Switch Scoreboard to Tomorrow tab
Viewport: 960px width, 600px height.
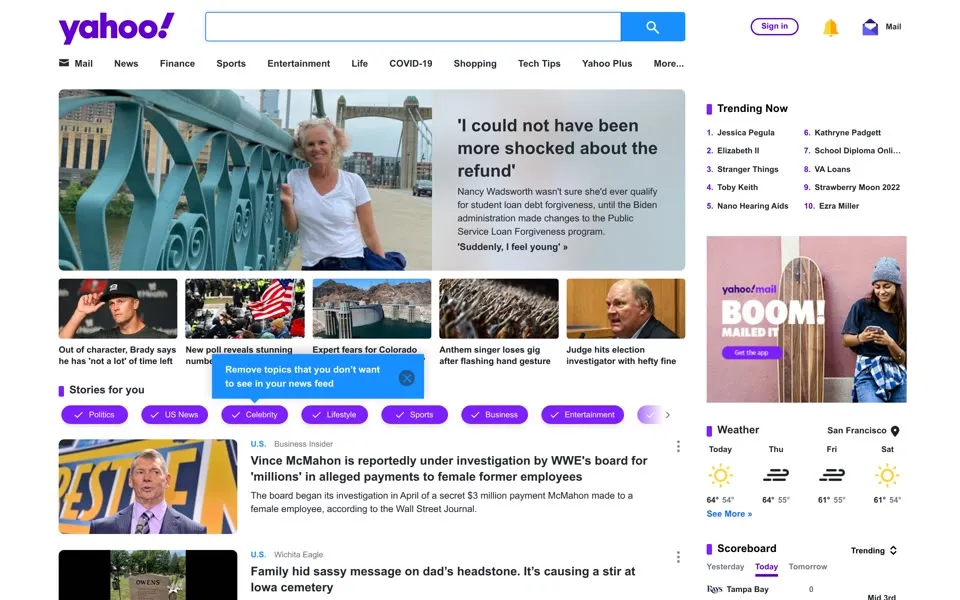pyautogui.click(x=808, y=566)
